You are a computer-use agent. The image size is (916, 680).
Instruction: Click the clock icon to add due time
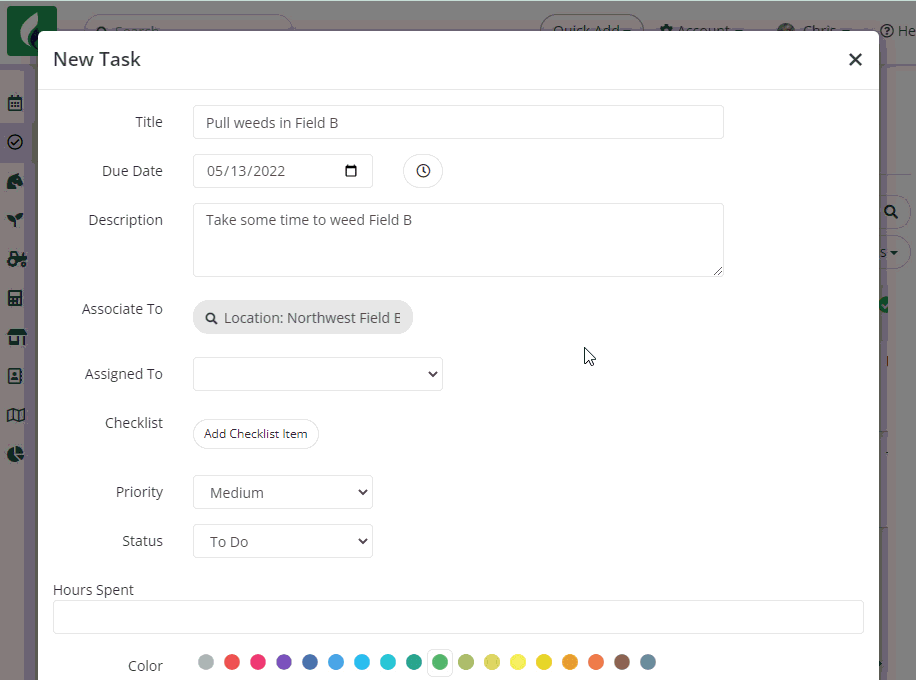[x=423, y=171]
